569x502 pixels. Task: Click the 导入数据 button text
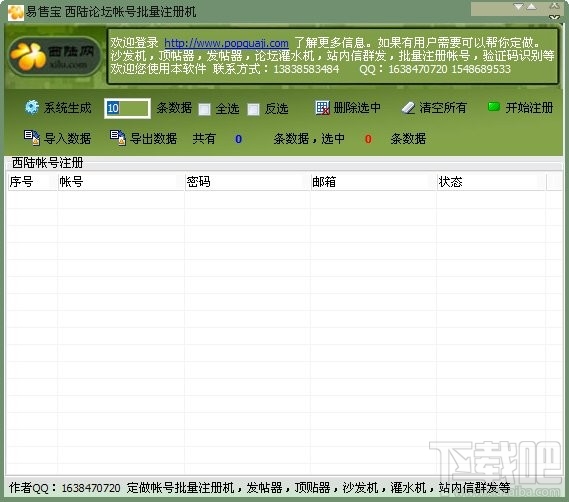(x=67, y=138)
